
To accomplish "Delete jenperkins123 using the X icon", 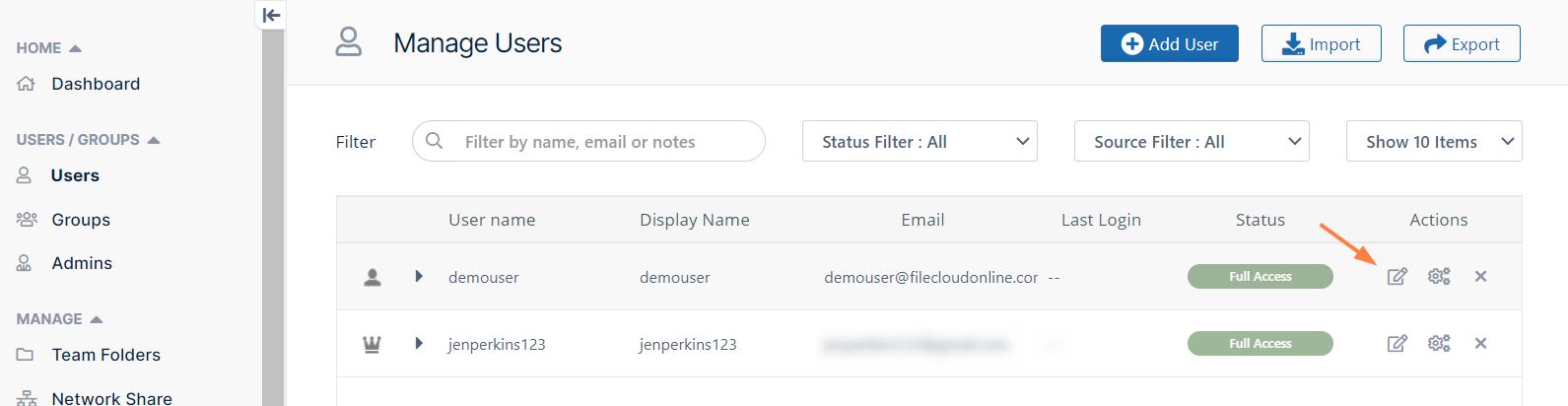I will (x=1480, y=344).
